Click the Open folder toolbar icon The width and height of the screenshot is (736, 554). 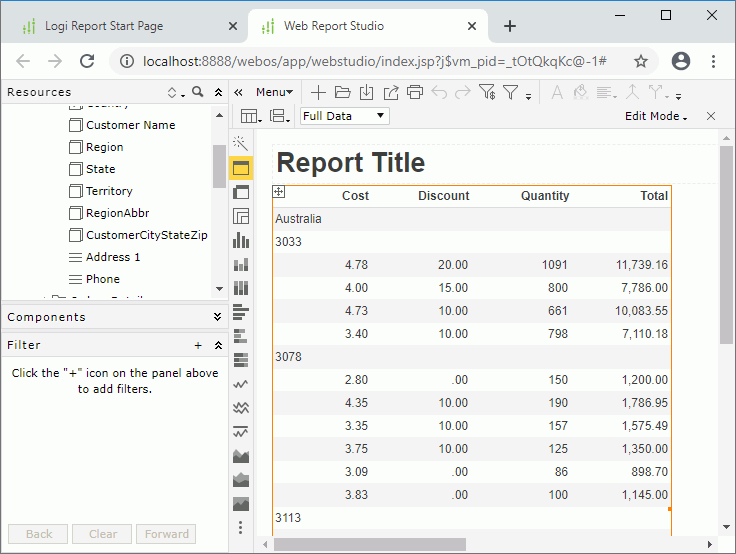point(342,92)
